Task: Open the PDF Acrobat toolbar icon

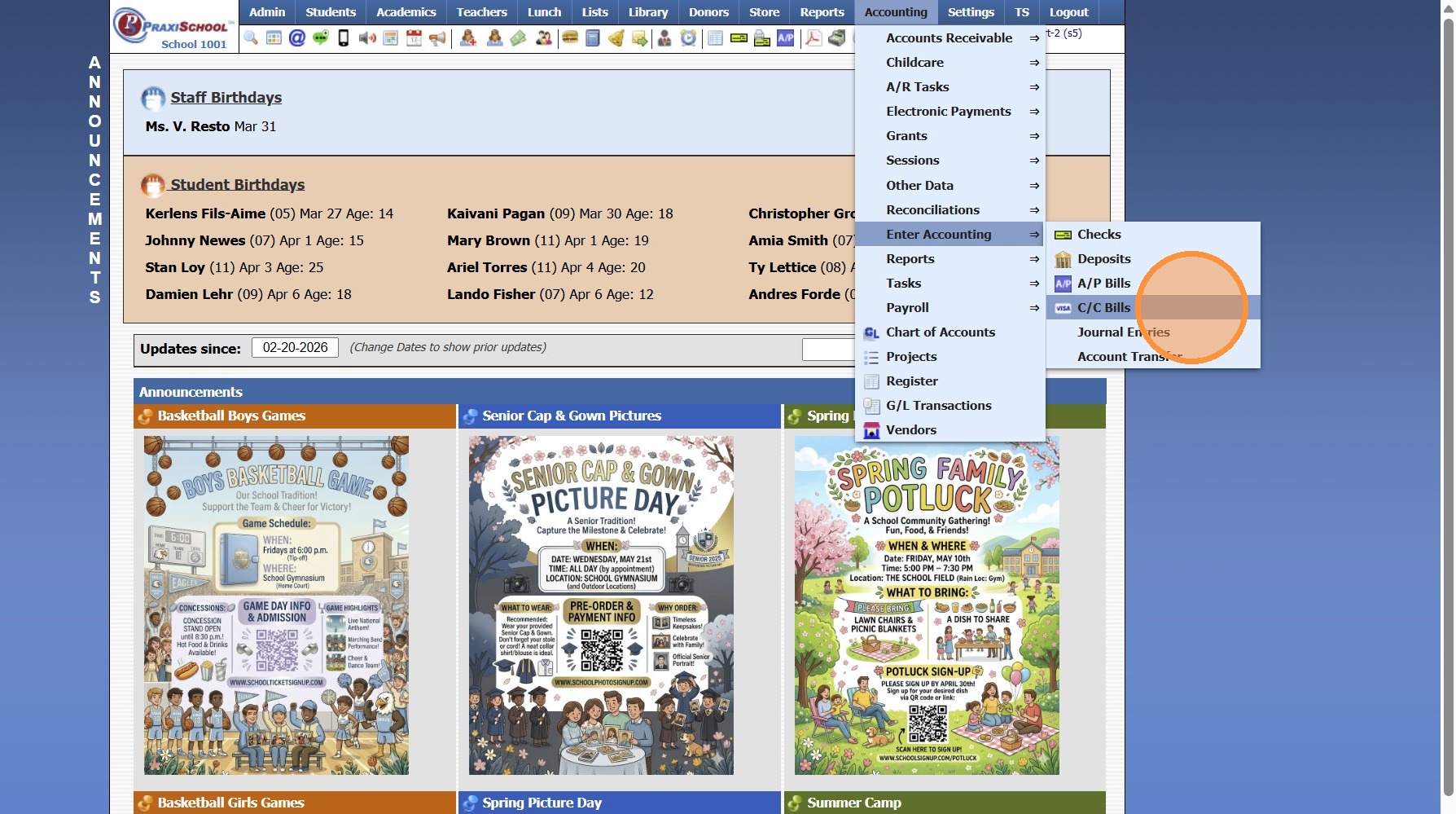Action: click(x=813, y=37)
